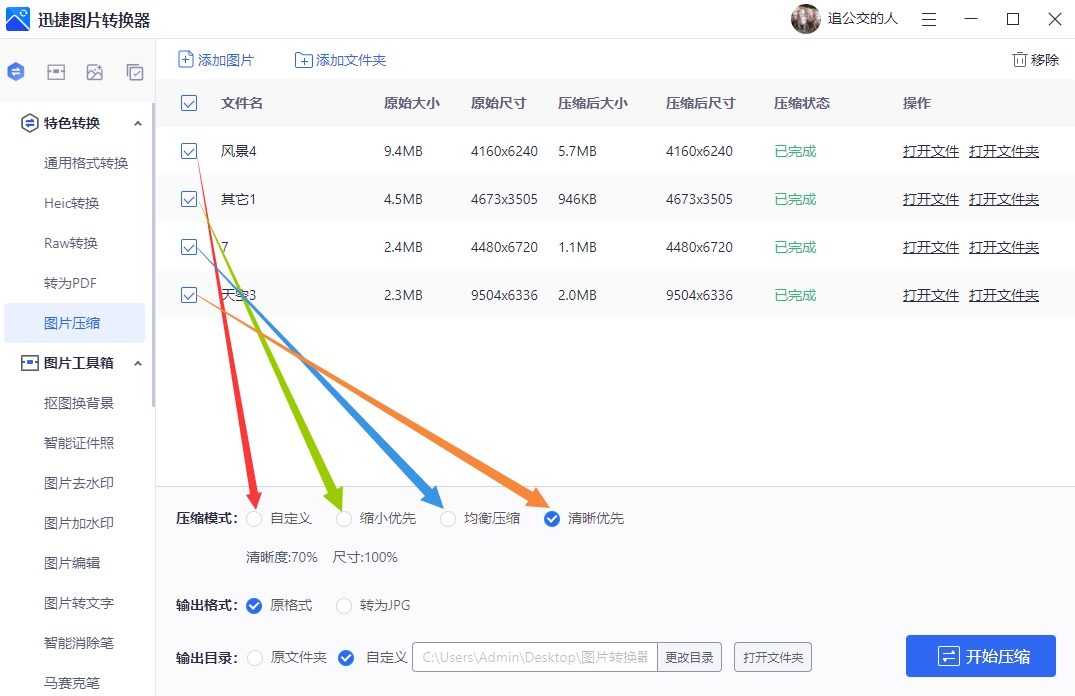Choose 原格式 as output format
The width and height of the screenshot is (1075, 696).
254,605
